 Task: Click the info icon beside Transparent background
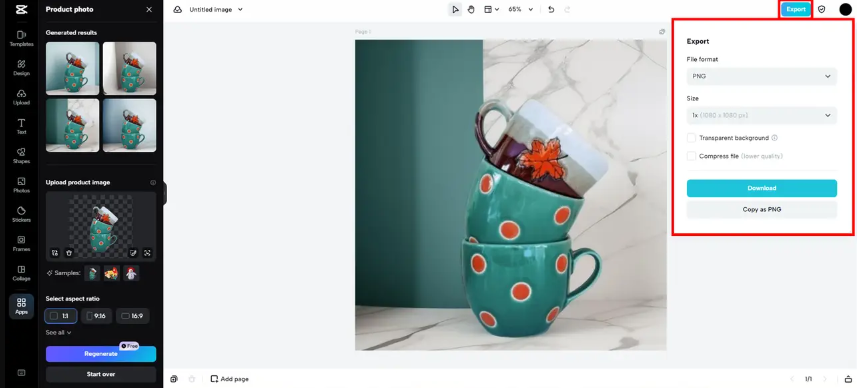coord(774,138)
